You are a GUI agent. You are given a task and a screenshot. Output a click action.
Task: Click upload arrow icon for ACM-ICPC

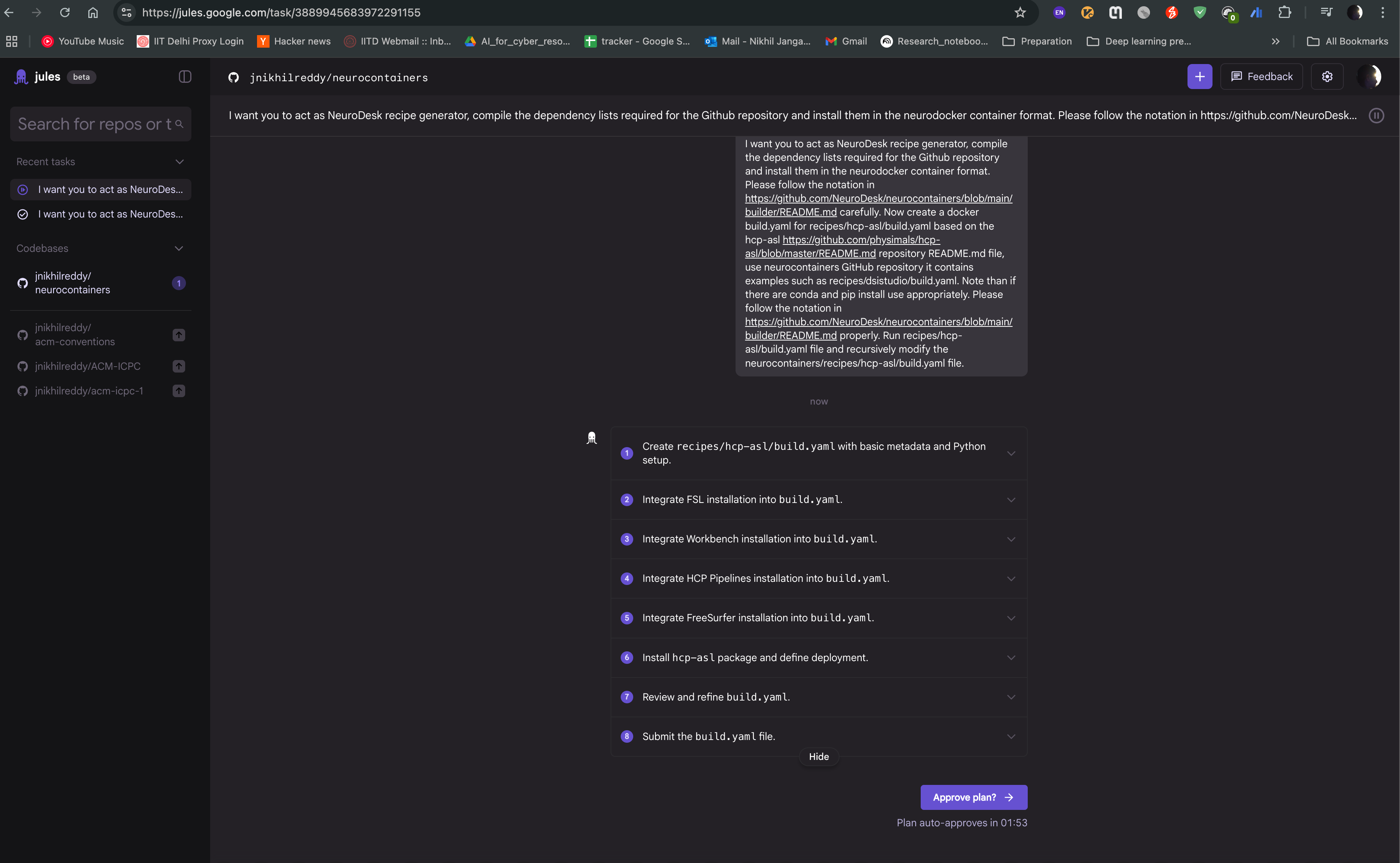point(179,366)
